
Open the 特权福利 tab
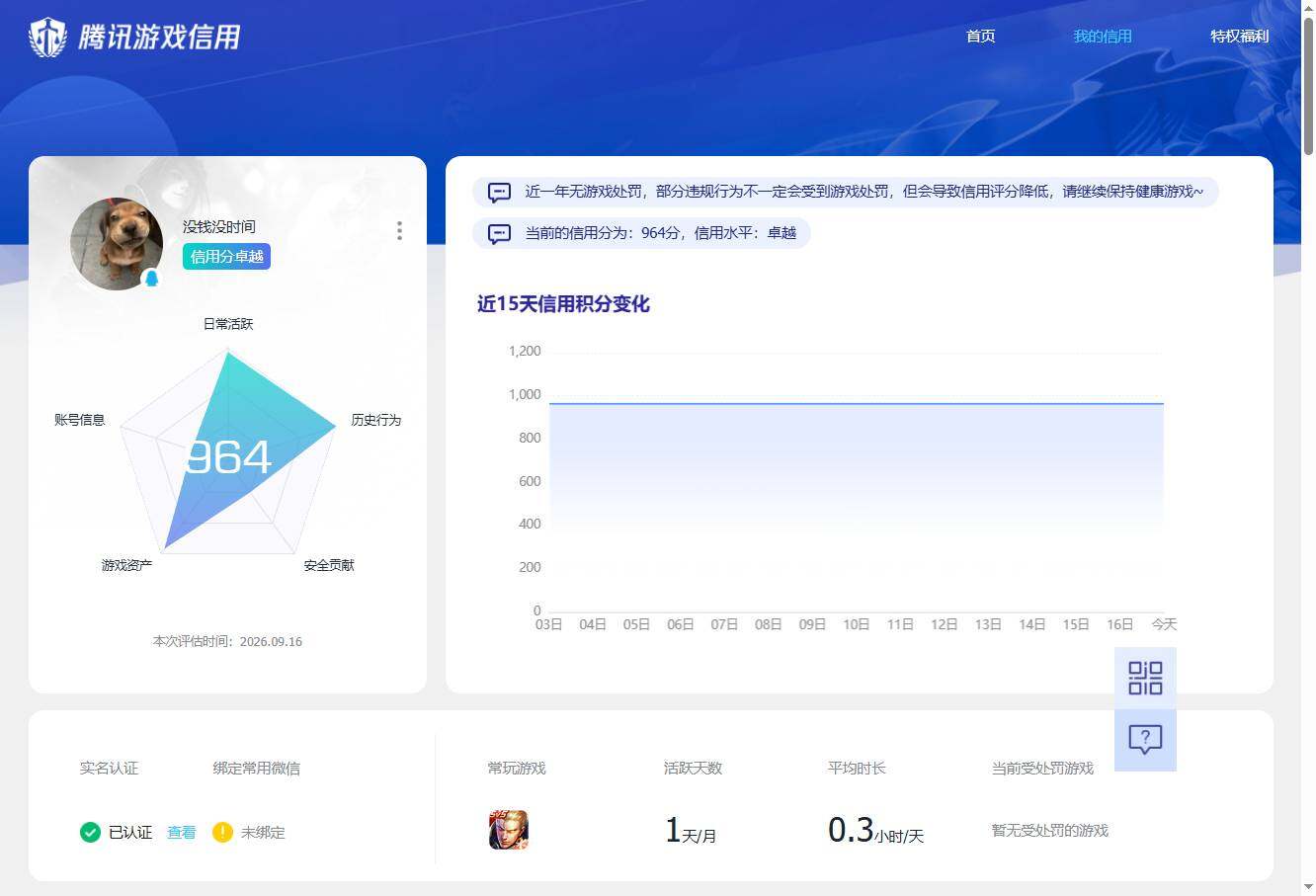pos(1239,37)
